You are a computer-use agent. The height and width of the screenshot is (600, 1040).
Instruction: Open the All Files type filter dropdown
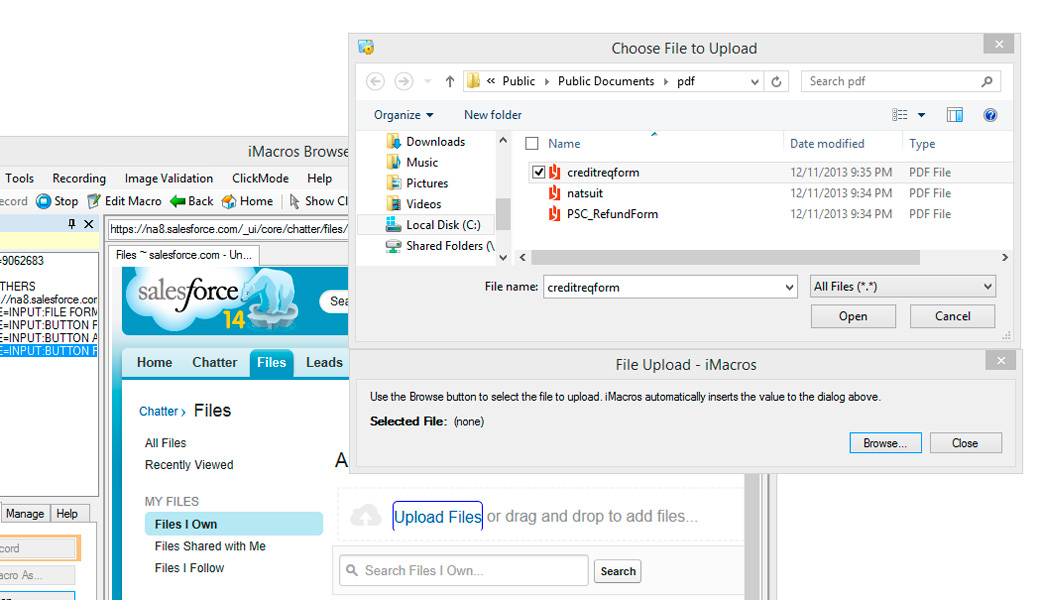[903, 287]
